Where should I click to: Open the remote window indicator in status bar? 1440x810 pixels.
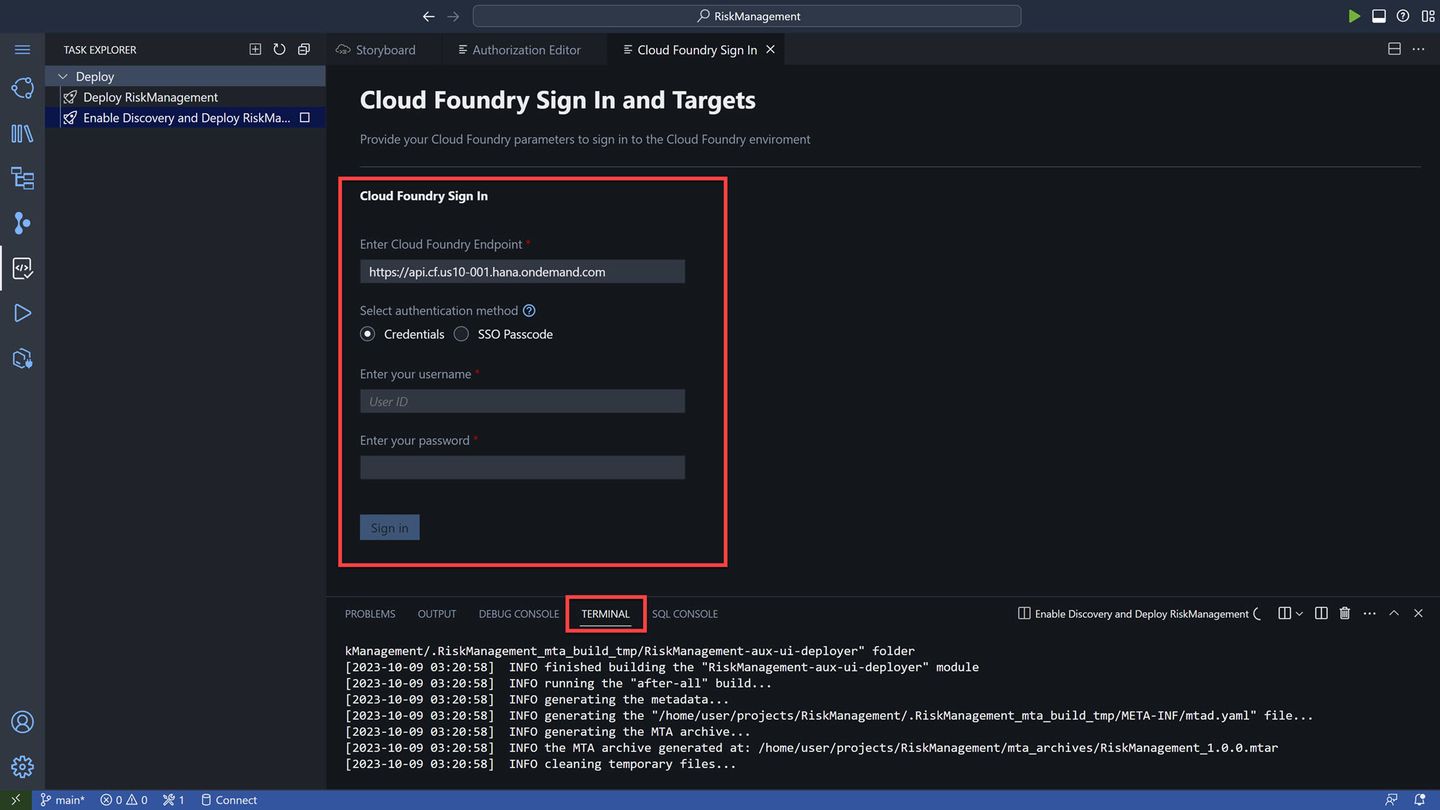[x=15, y=800]
